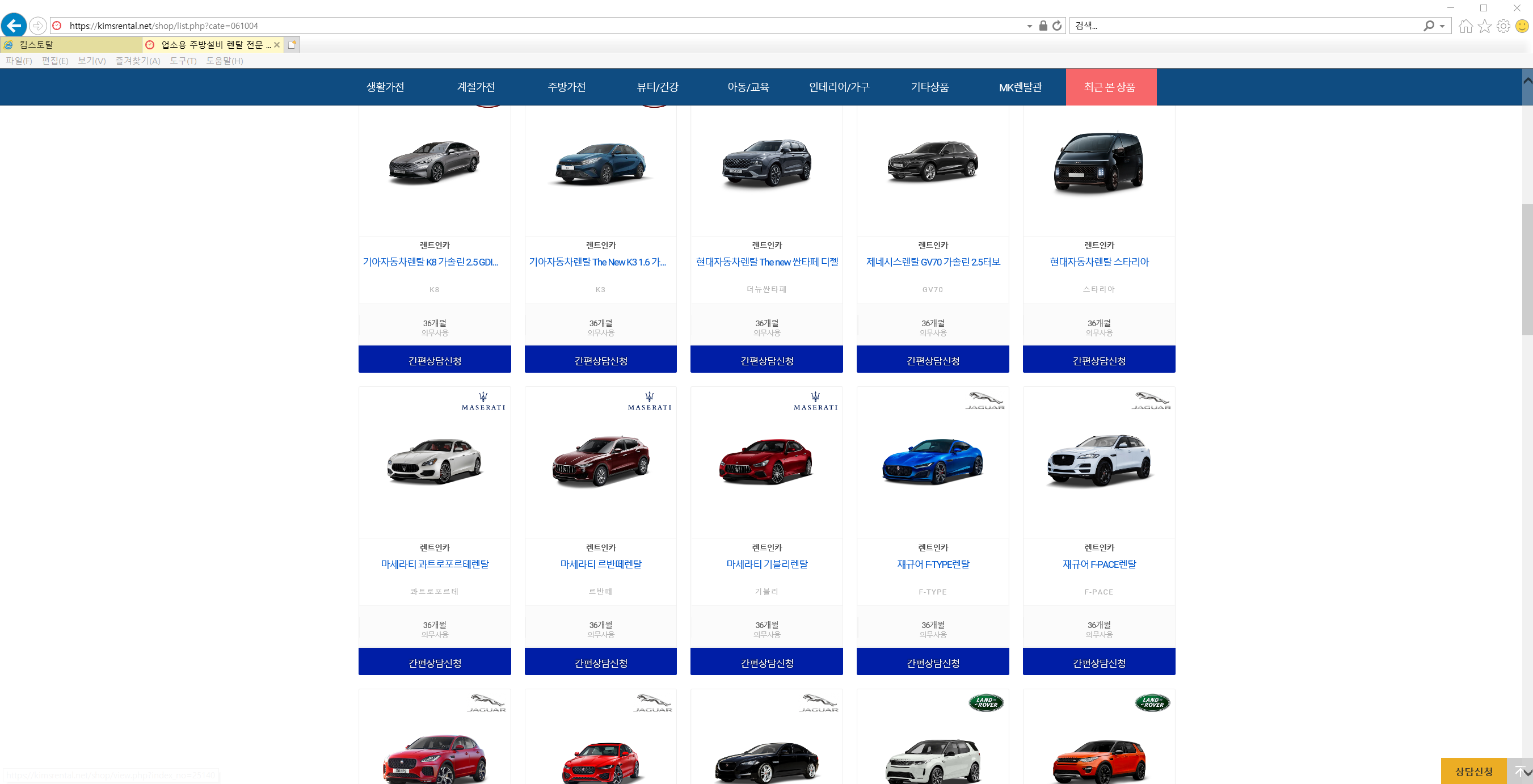The width and height of the screenshot is (1533, 784).
Task: Open the 기아자동차렌탈 The New K3 link
Action: click(x=597, y=262)
